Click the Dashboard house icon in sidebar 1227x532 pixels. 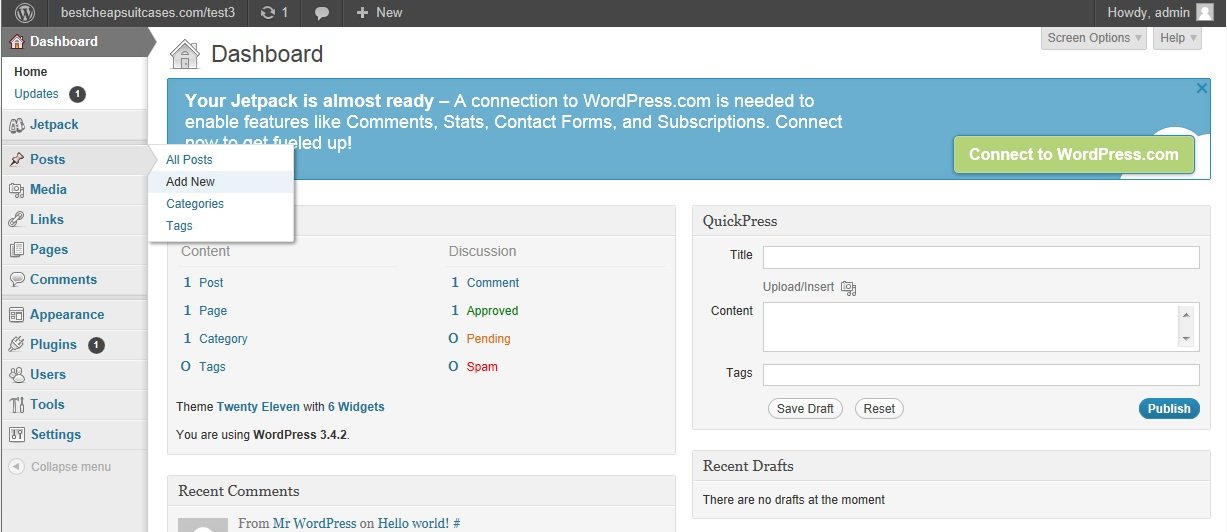[16, 42]
